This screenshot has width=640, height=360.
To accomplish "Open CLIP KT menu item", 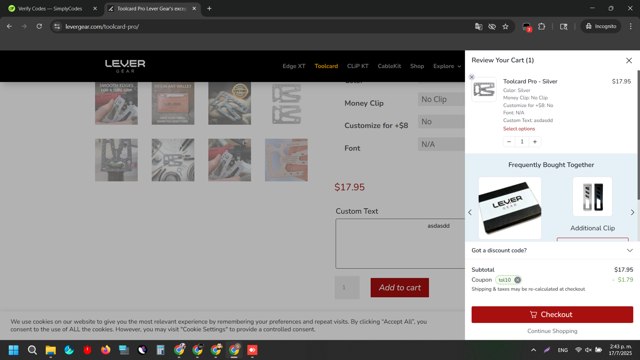I will [x=358, y=66].
